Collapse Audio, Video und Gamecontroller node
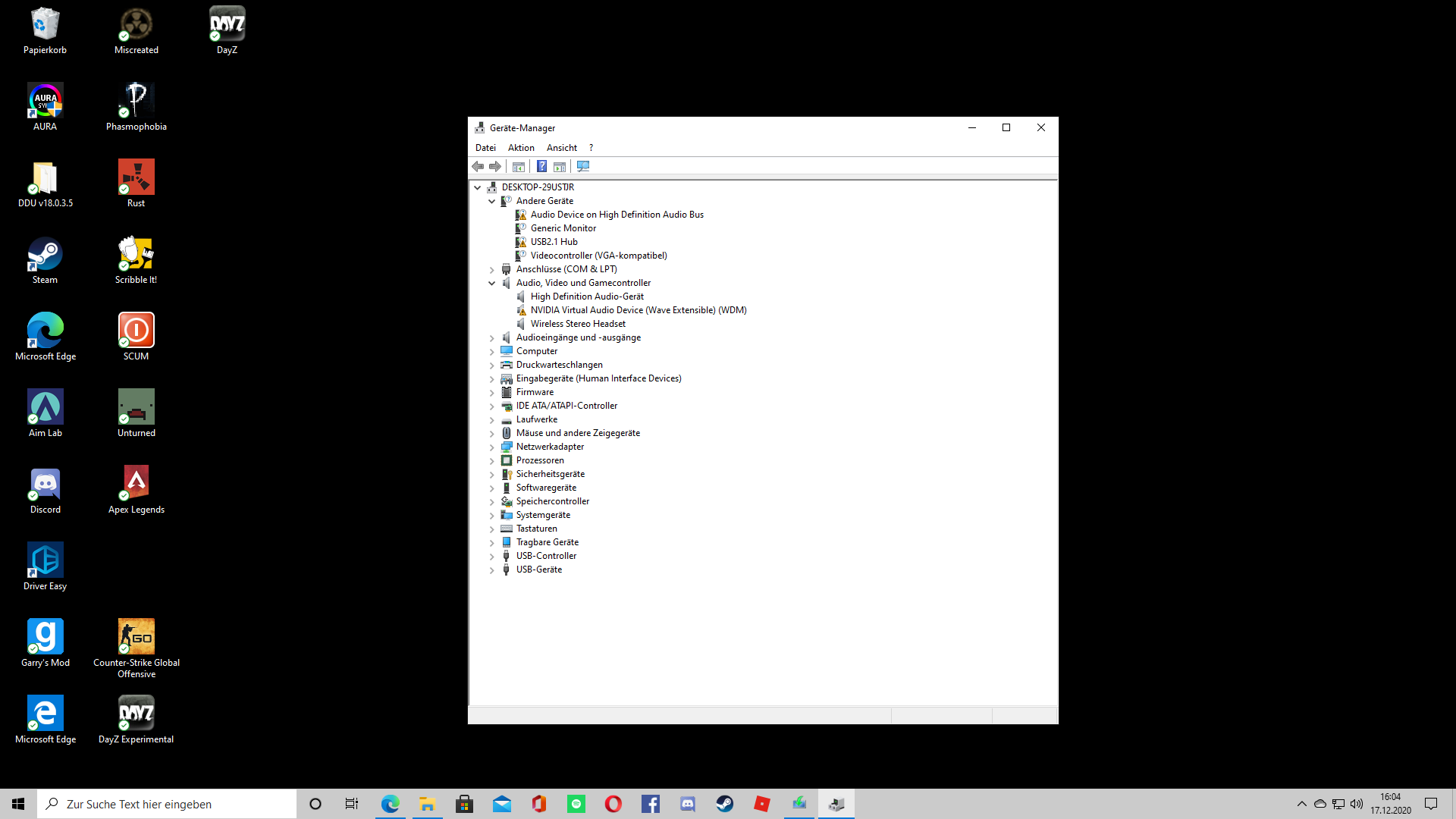Screen dimensions: 1456x819 click(x=492, y=283)
